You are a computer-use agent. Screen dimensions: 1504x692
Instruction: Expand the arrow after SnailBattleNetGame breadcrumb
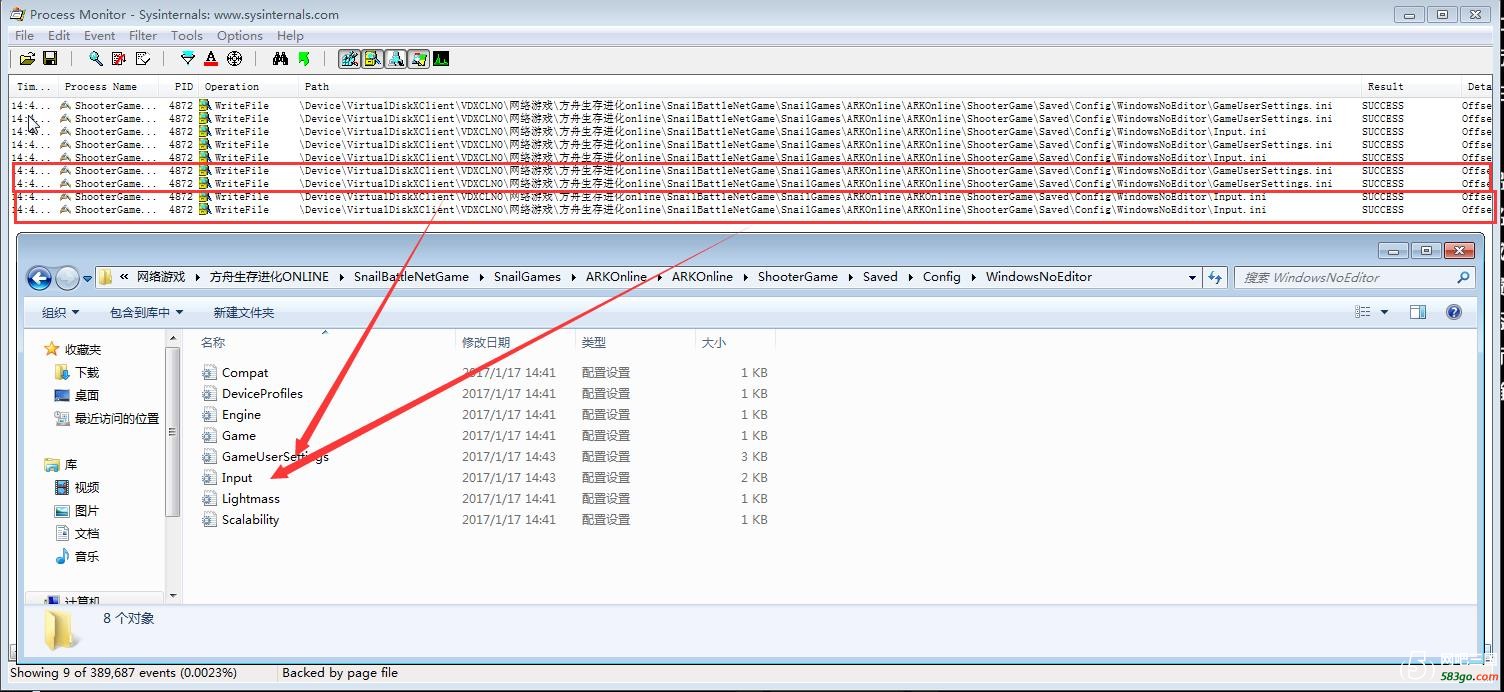pyautogui.click(x=481, y=277)
